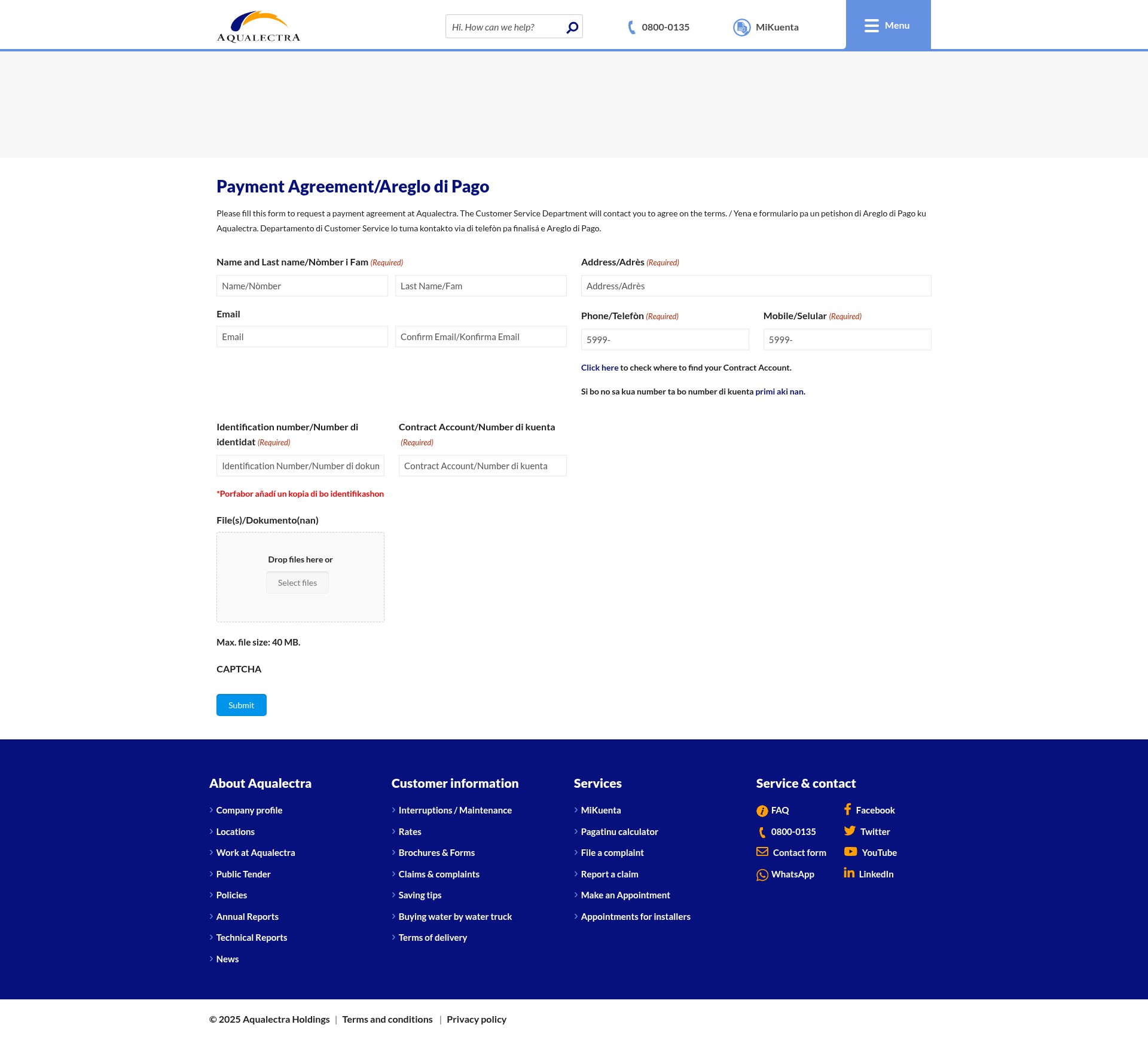Click the footer phone icon beside 0800-0135
The height and width of the screenshot is (1043, 1148).
click(x=762, y=832)
